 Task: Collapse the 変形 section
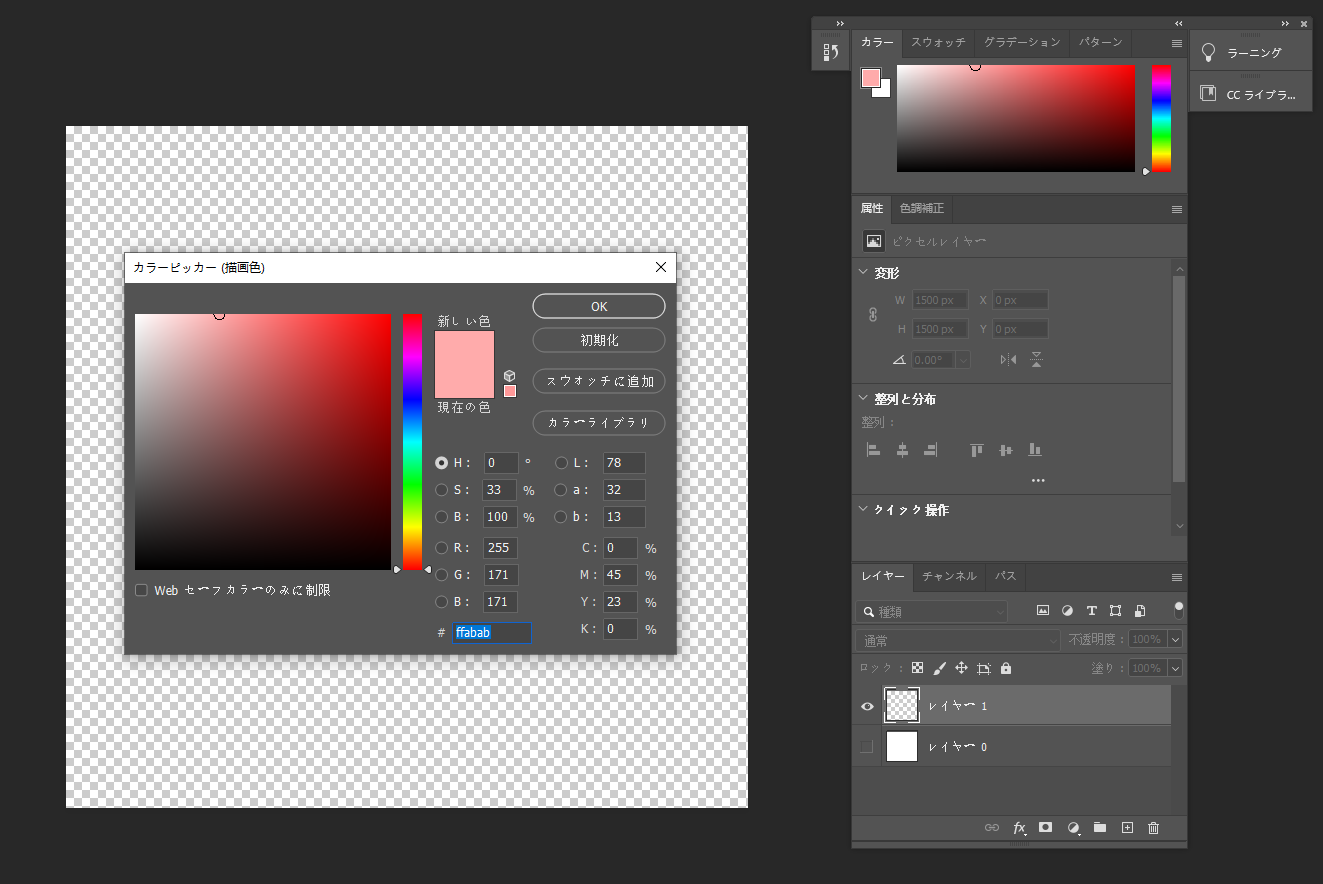864,272
